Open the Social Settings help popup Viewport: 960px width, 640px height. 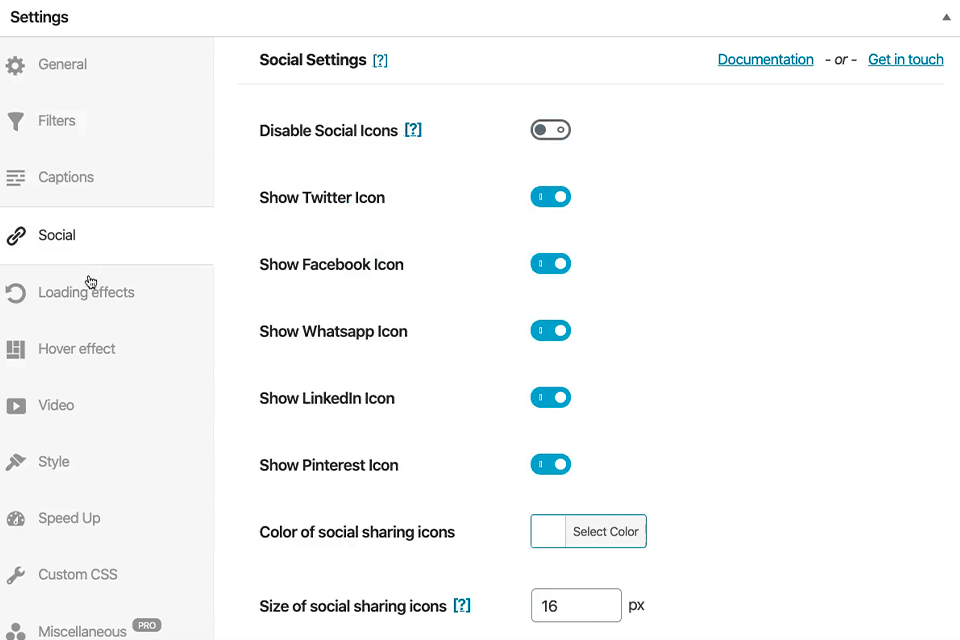click(380, 59)
